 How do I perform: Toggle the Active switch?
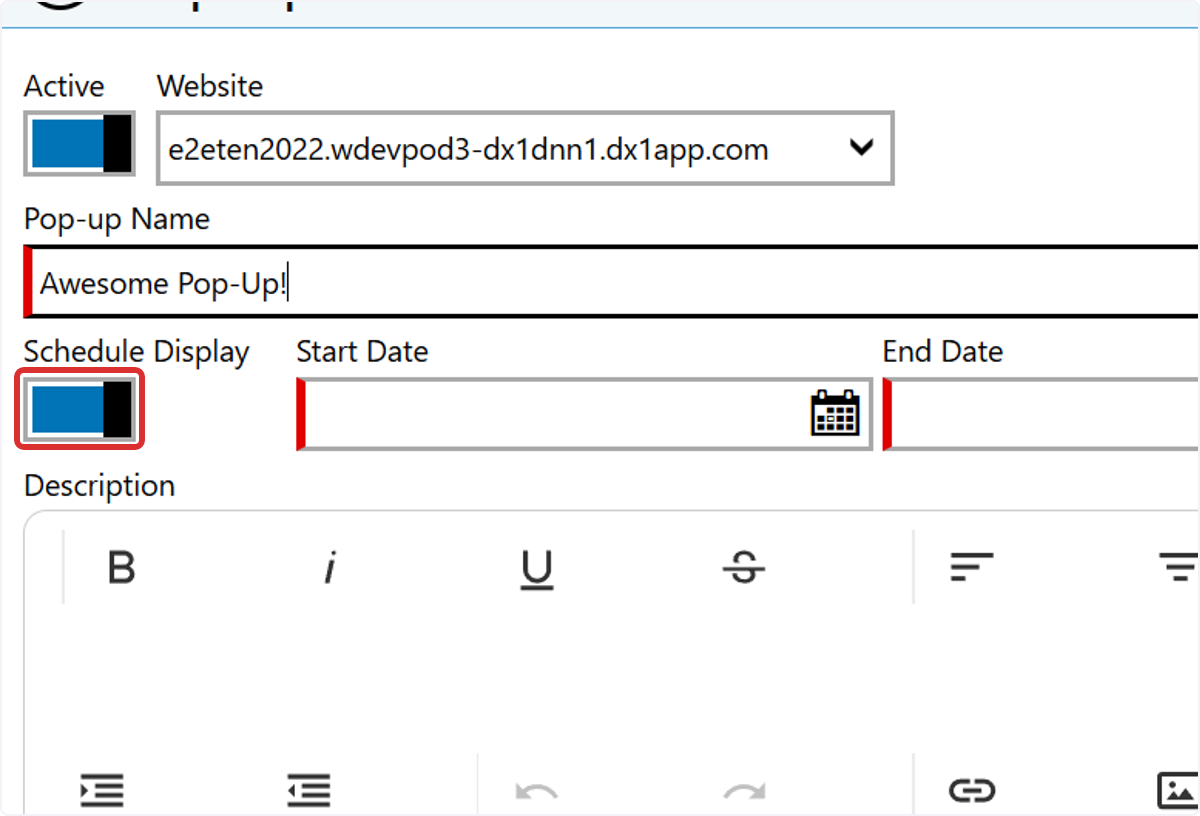79,146
